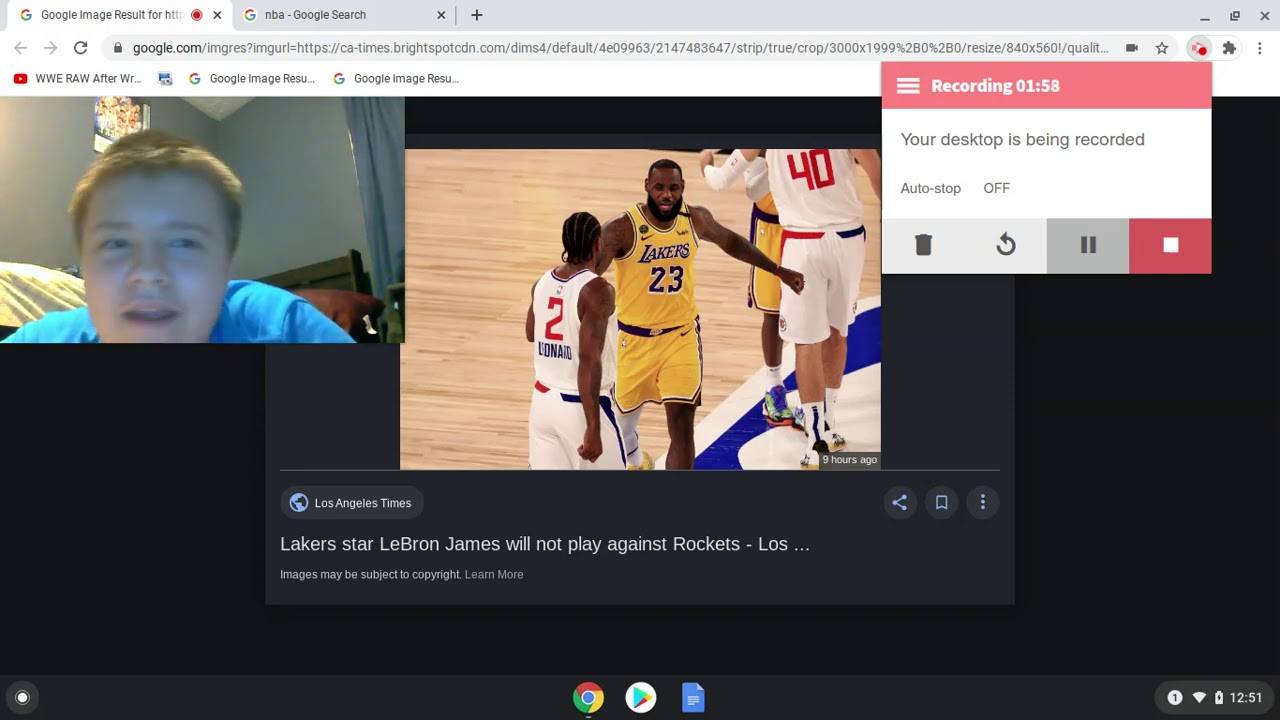The width and height of the screenshot is (1280, 720).
Task: Click the Chrome back arrow
Action: point(21,48)
